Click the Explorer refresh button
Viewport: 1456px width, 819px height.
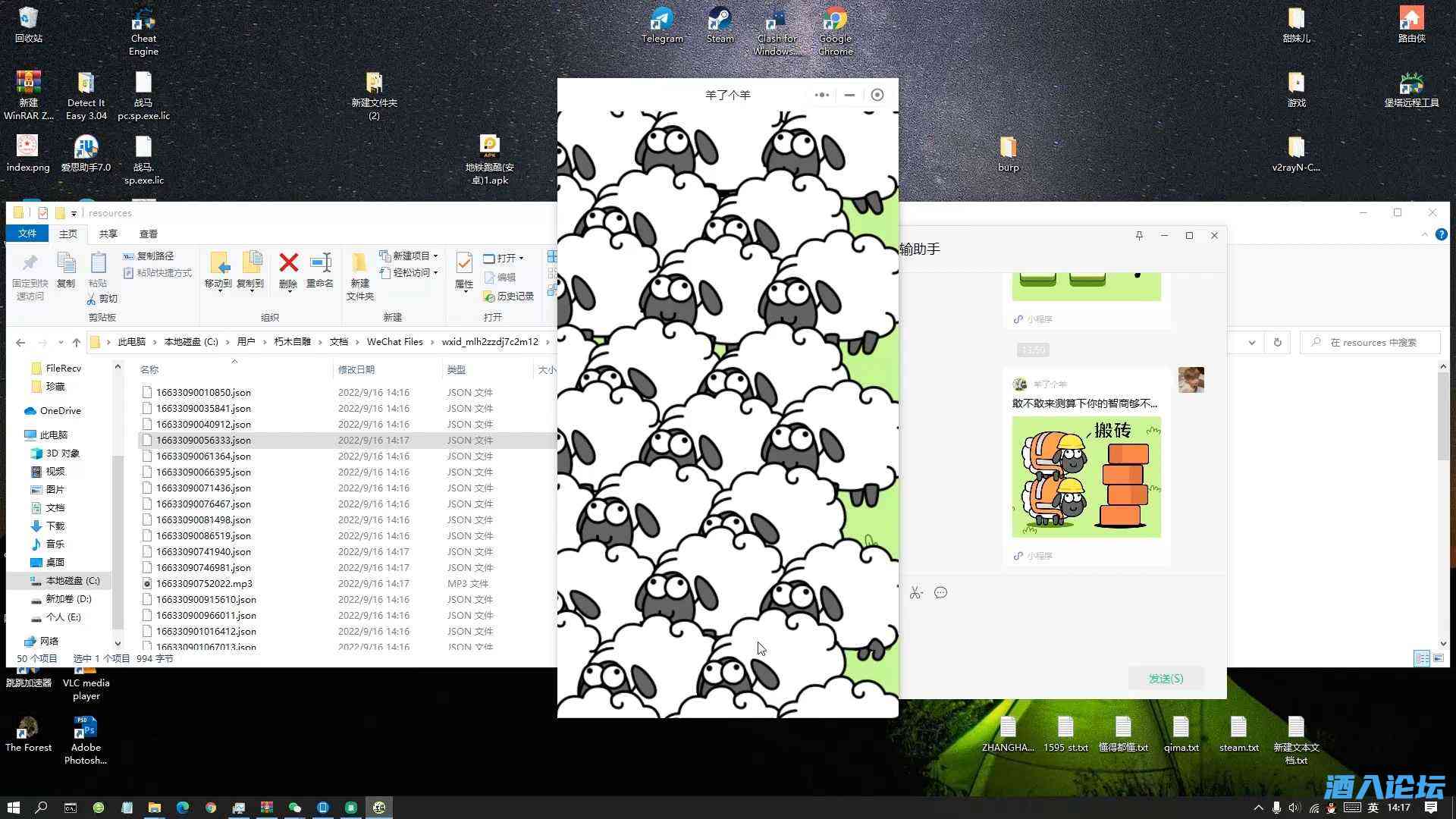tap(1278, 342)
